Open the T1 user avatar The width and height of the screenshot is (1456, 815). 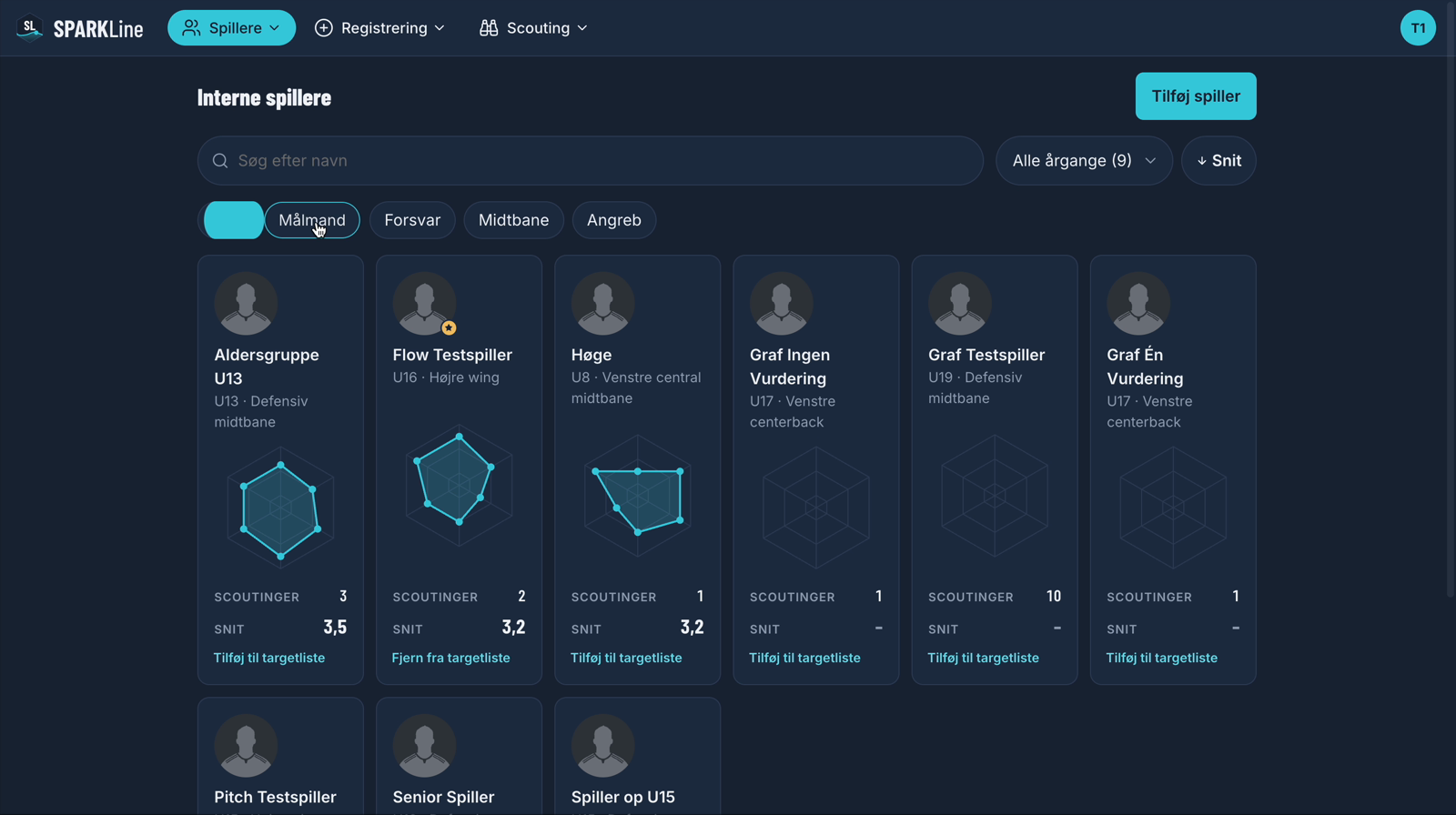click(x=1418, y=28)
